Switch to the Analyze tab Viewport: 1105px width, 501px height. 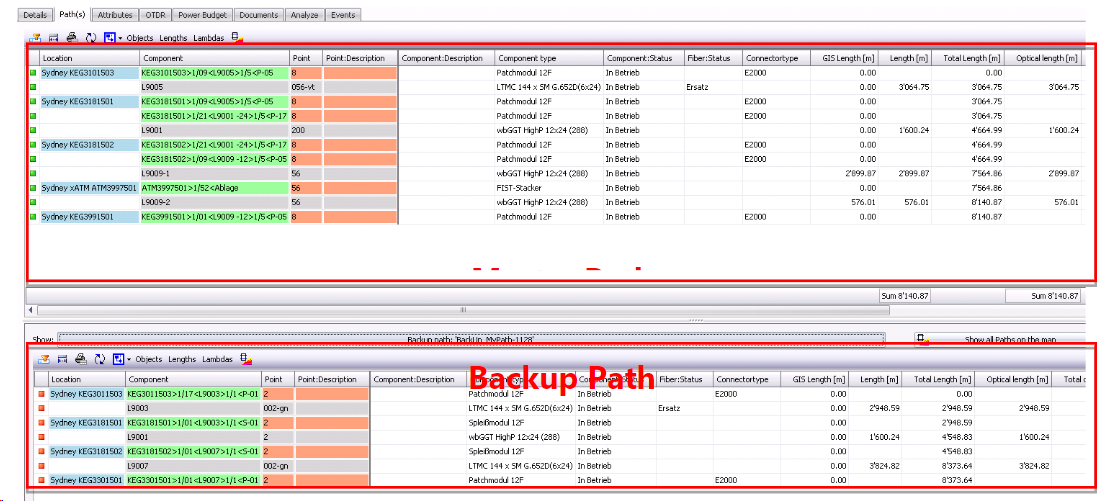pyautogui.click(x=306, y=14)
